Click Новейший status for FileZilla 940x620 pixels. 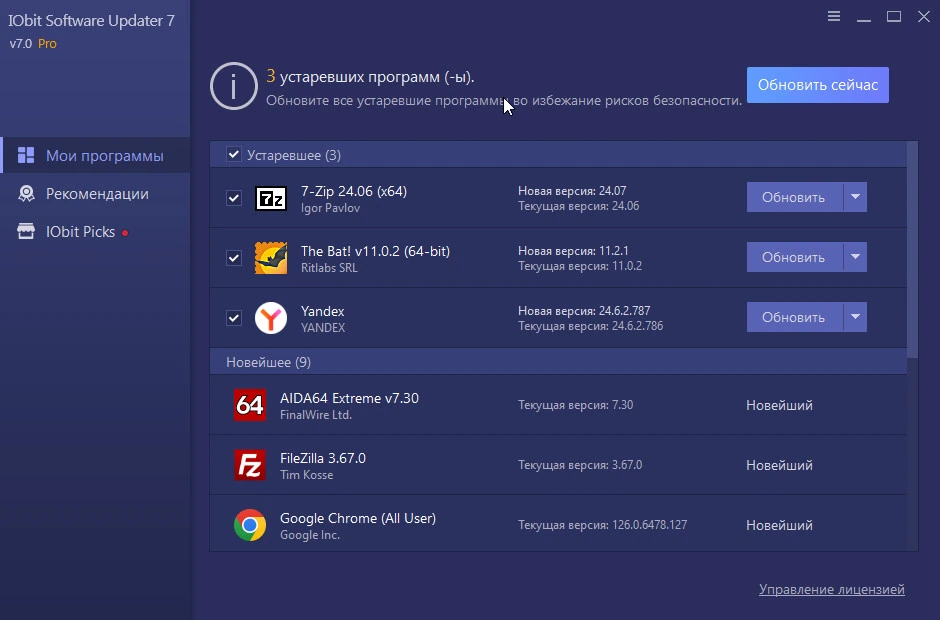(x=779, y=465)
